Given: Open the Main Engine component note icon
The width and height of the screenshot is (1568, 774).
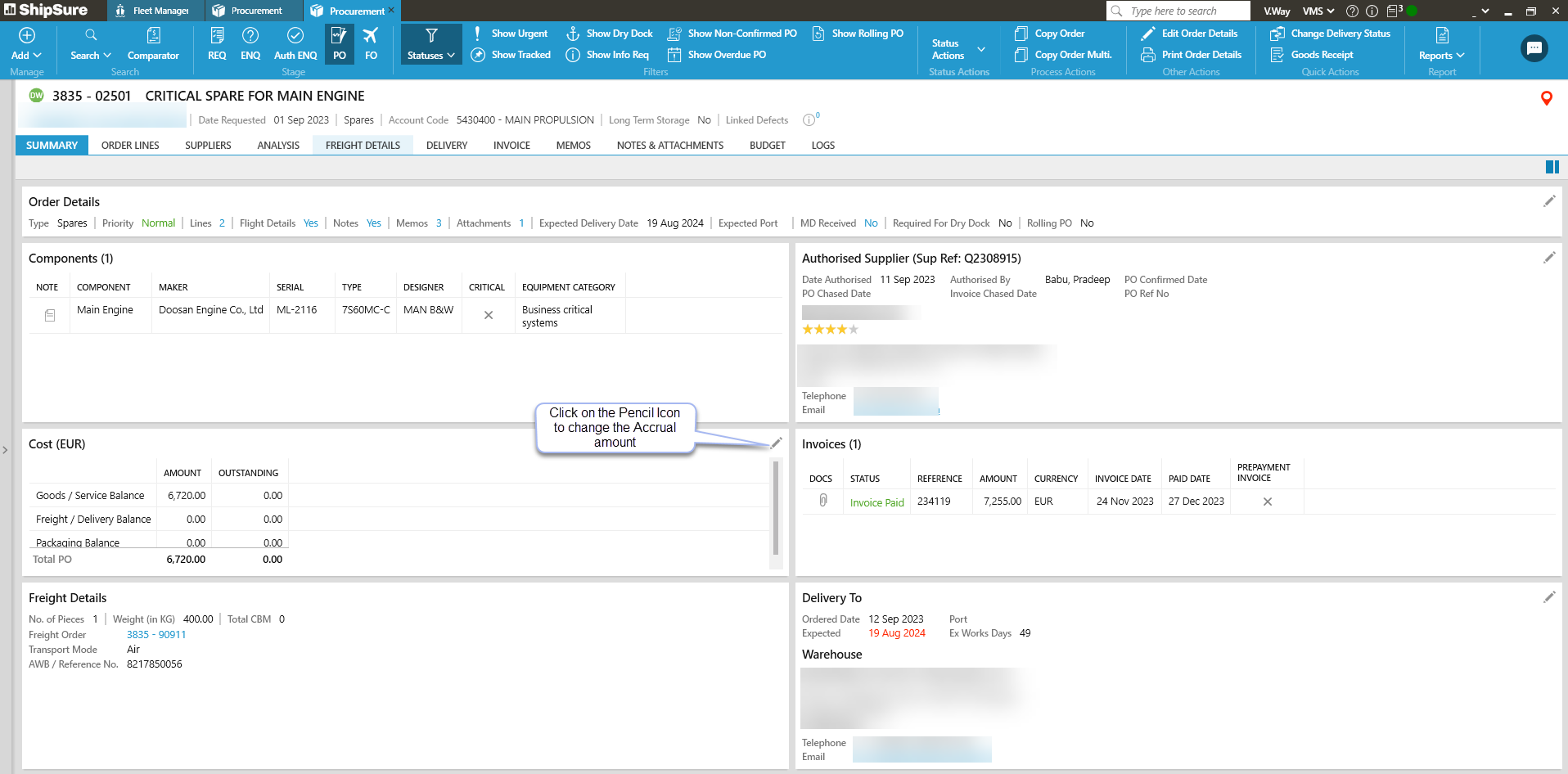Looking at the screenshot, I should [50, 315].
